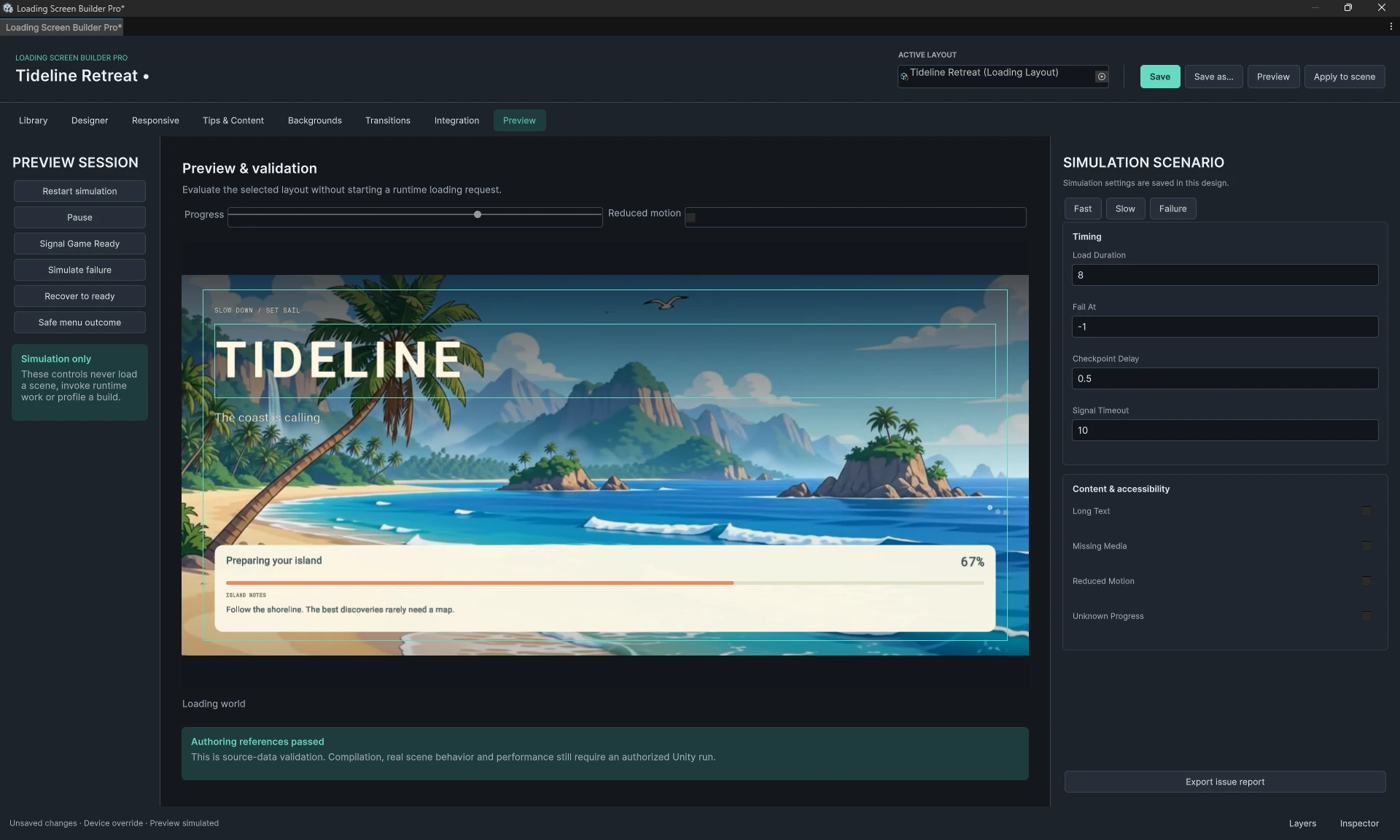Click the Fail At input field
Screen dimensions: 1400x840
coord(1225,327)
